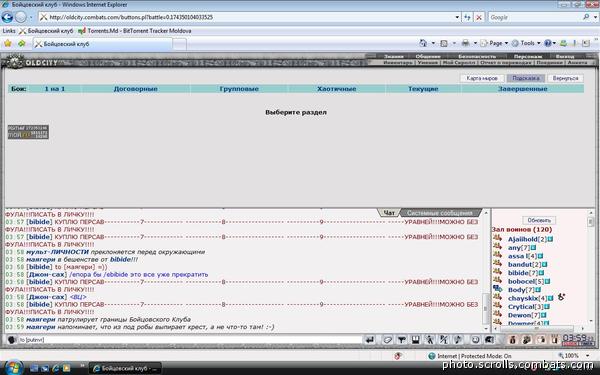Click the chat message input field
Viewport: 600px width, 375px height.
189,340
